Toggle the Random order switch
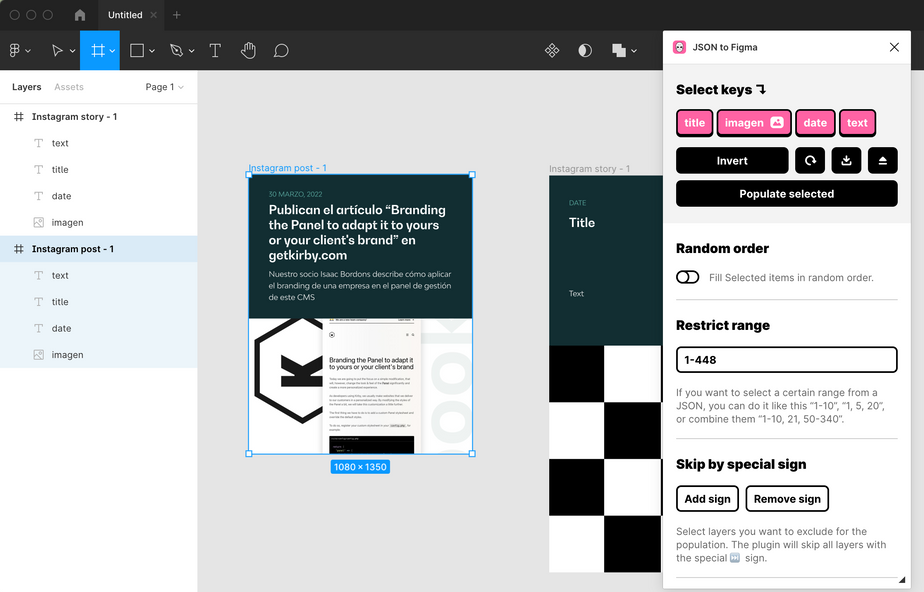Image resolution: width=924 pixels, height=592 pixels. 687,277
